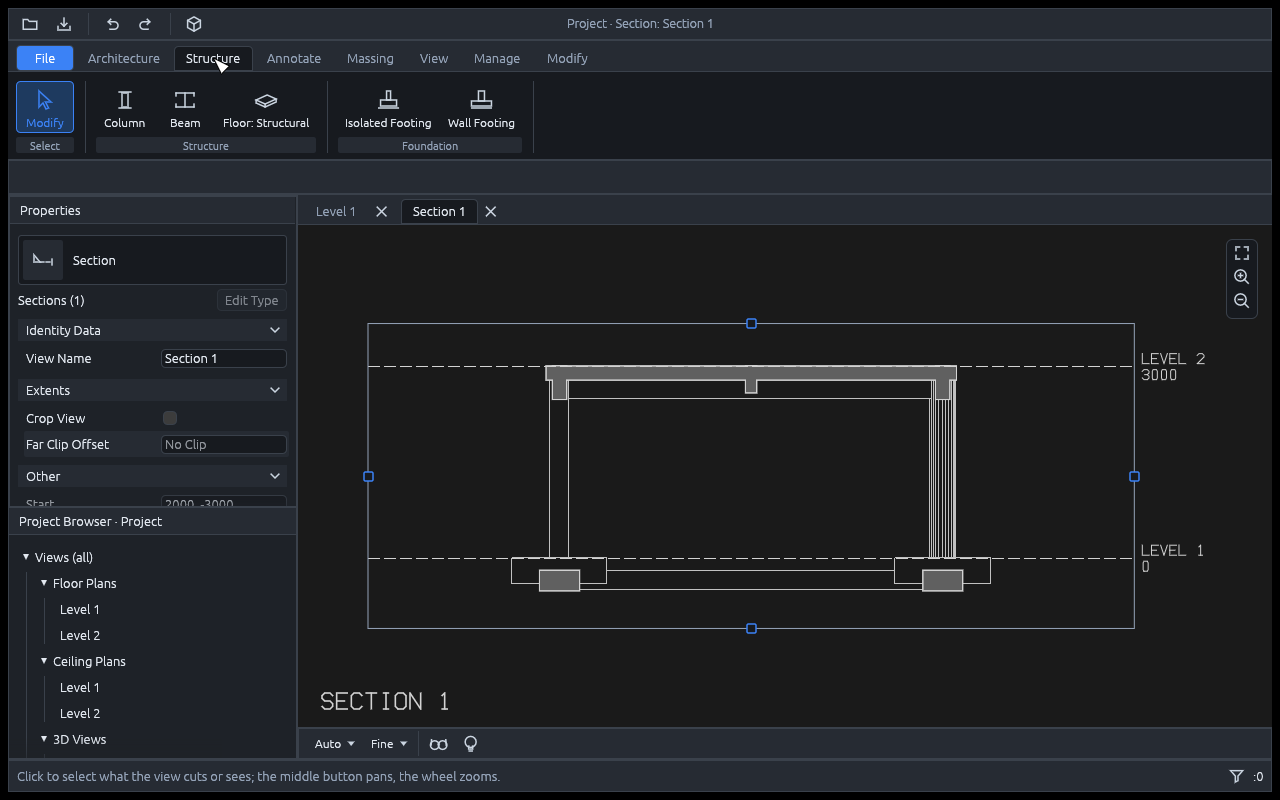Switch to the Level 1 view tab

(x=335, y=212)
